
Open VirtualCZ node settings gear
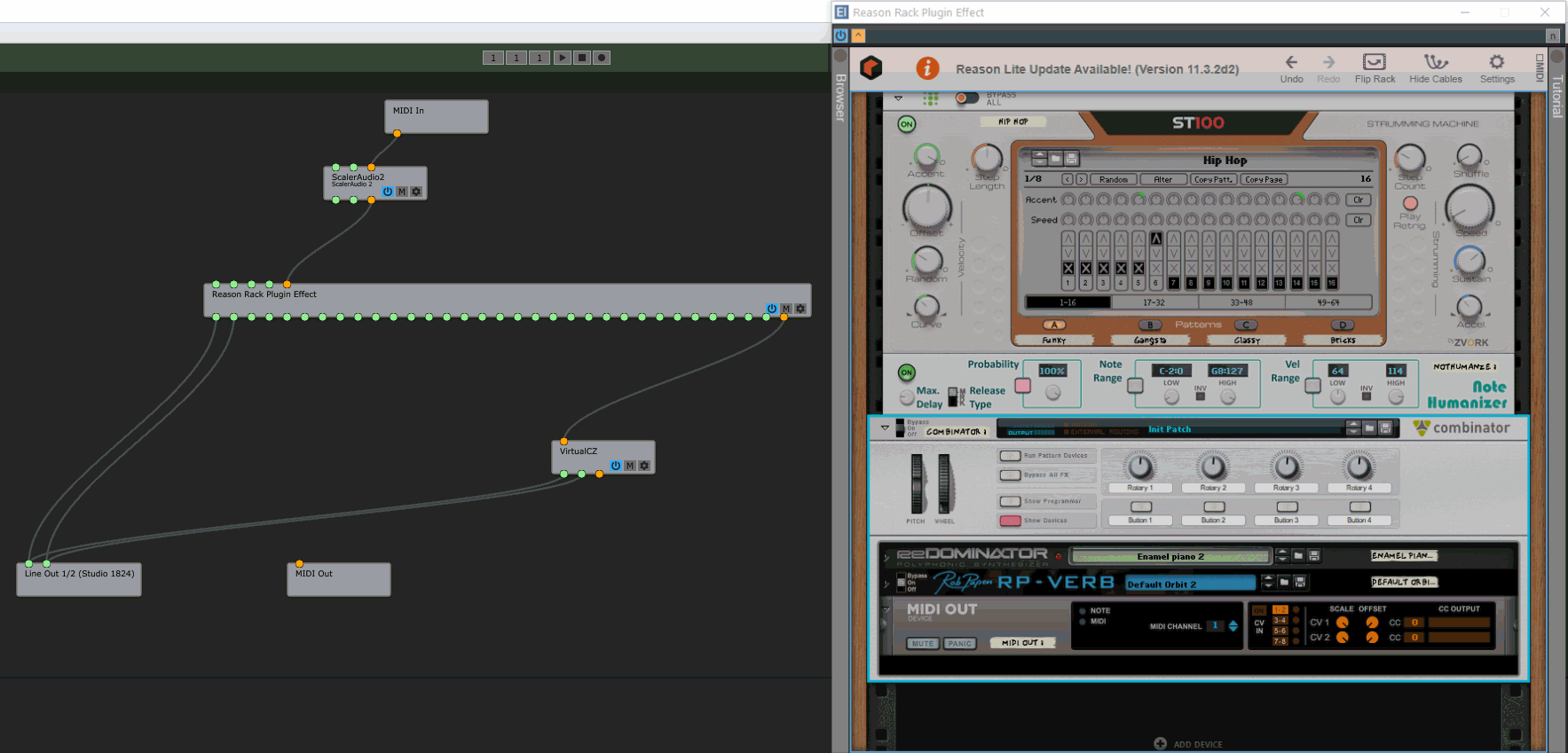644,466
